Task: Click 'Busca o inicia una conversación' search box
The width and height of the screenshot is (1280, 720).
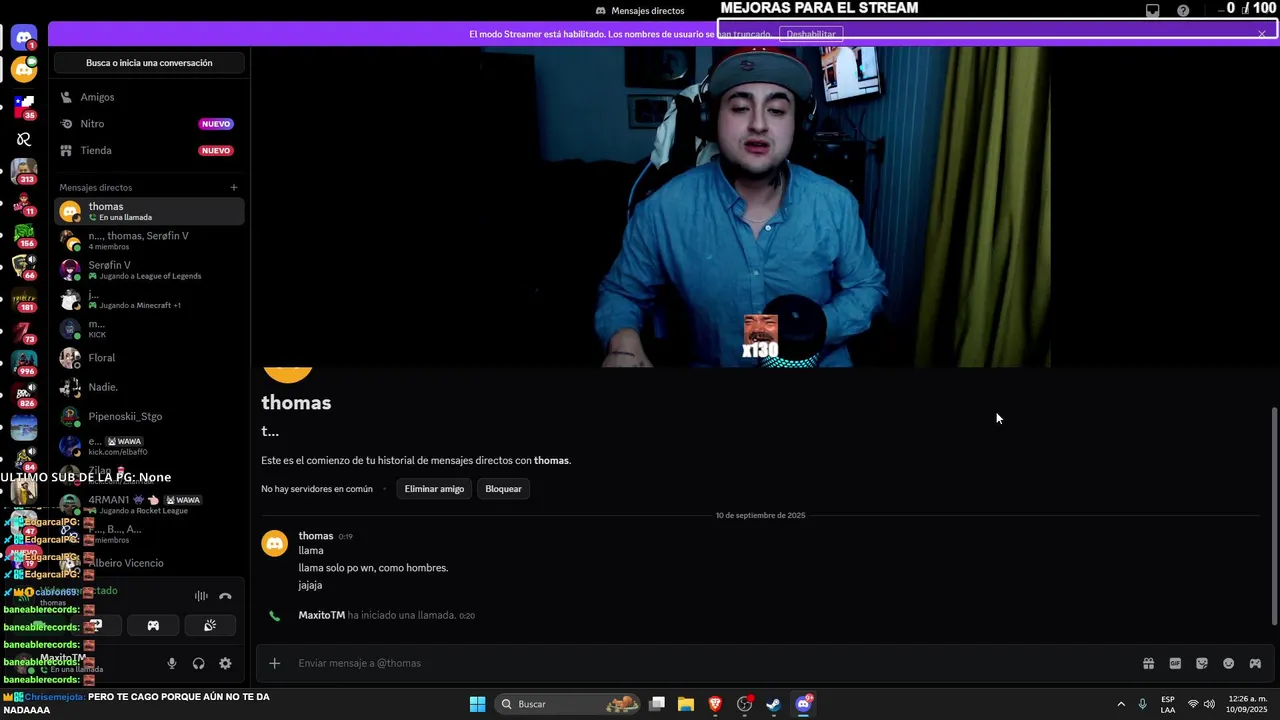Action: click(x=149, y=63)
